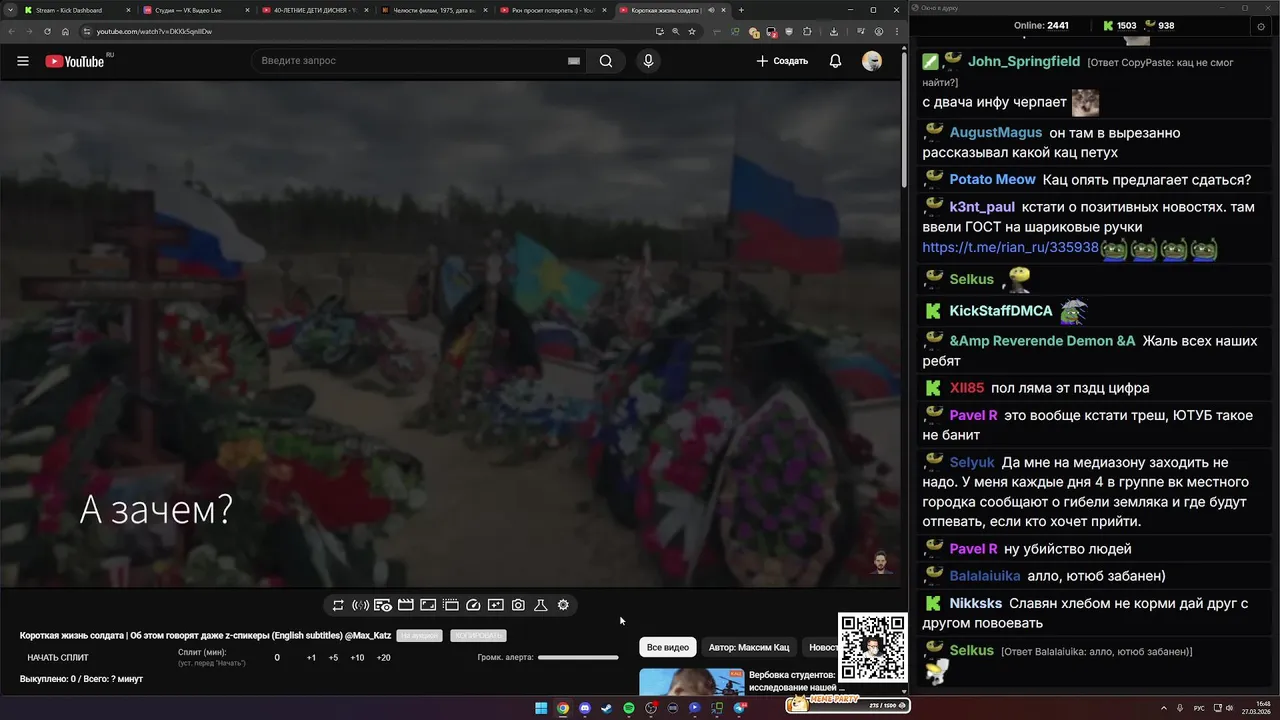Screen dimensions: 1280x720
Task: Click the dashed-top window icon in player toolbar
Action: point(451,605)
